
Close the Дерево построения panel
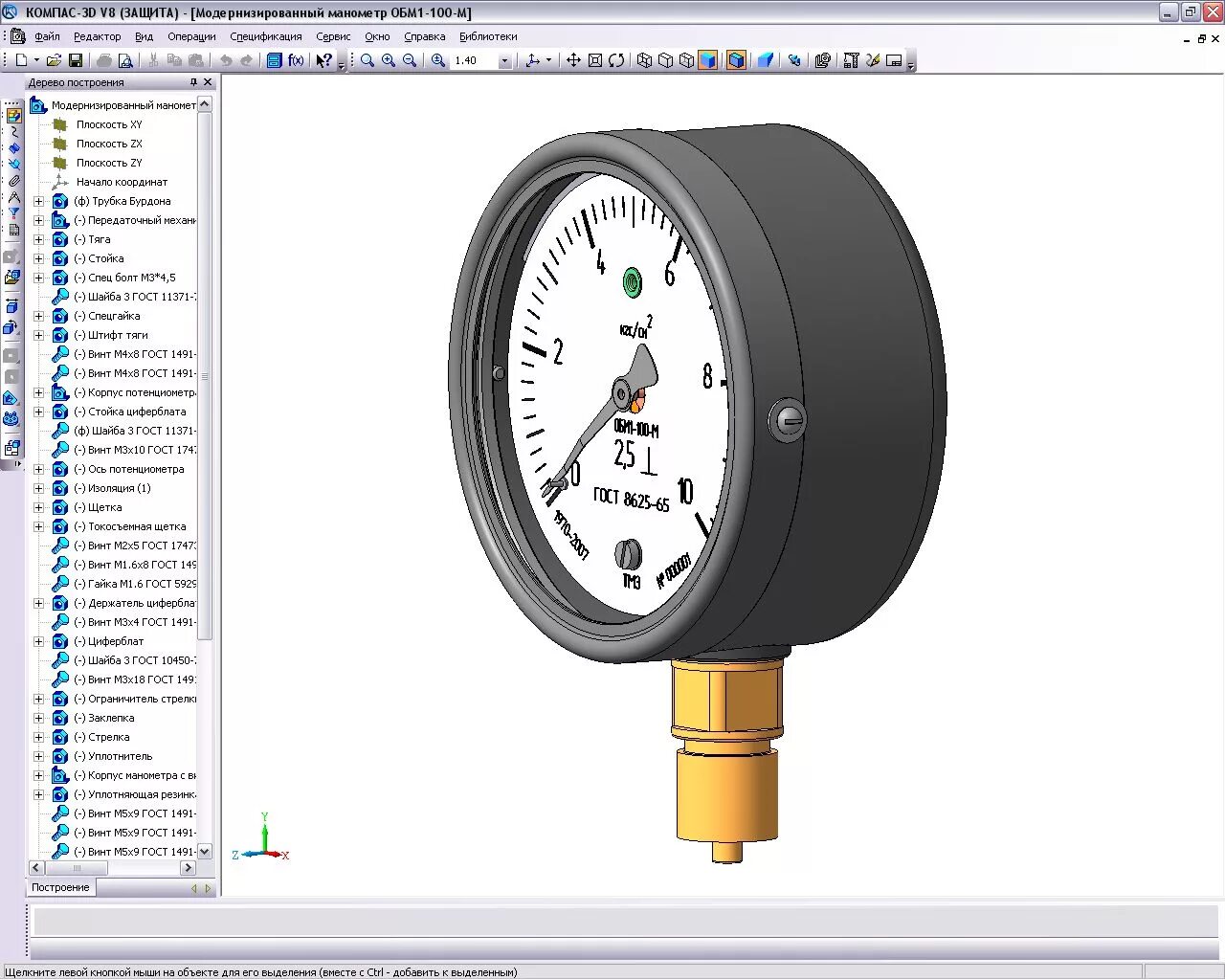coord(208,82)
